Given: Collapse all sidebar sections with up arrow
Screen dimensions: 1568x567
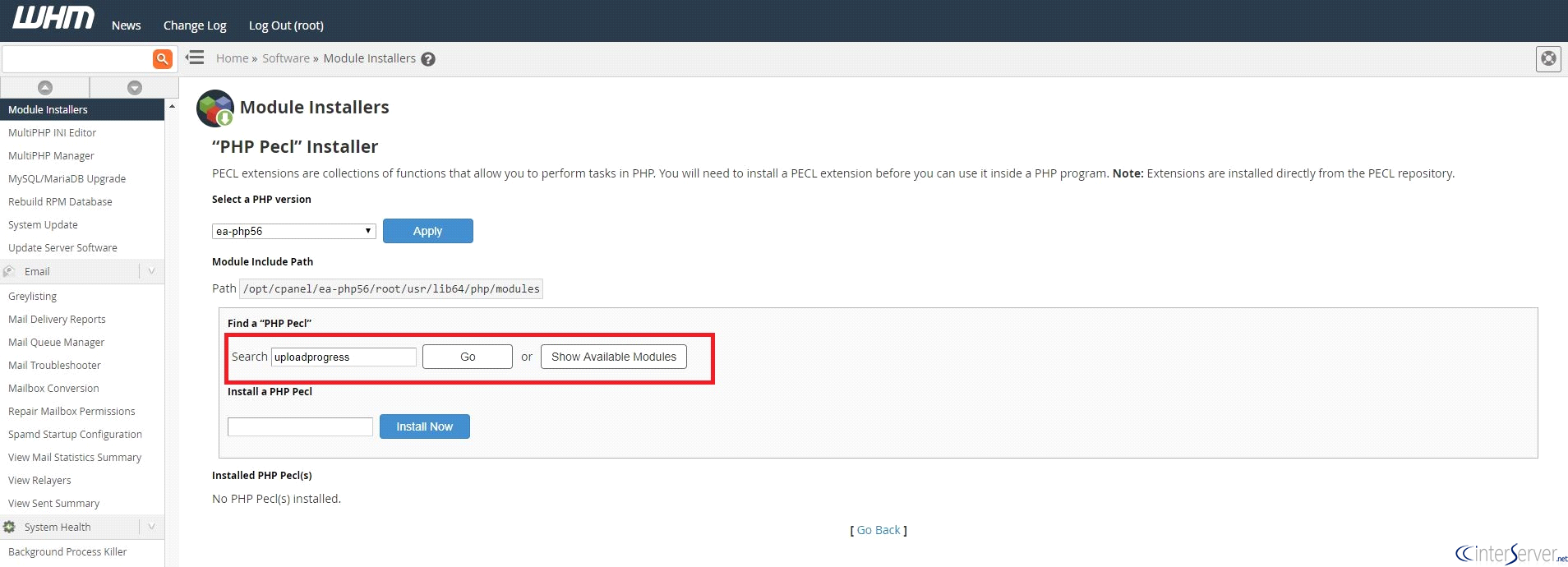Looking at the screenshot, I should [x=45, y=88].
